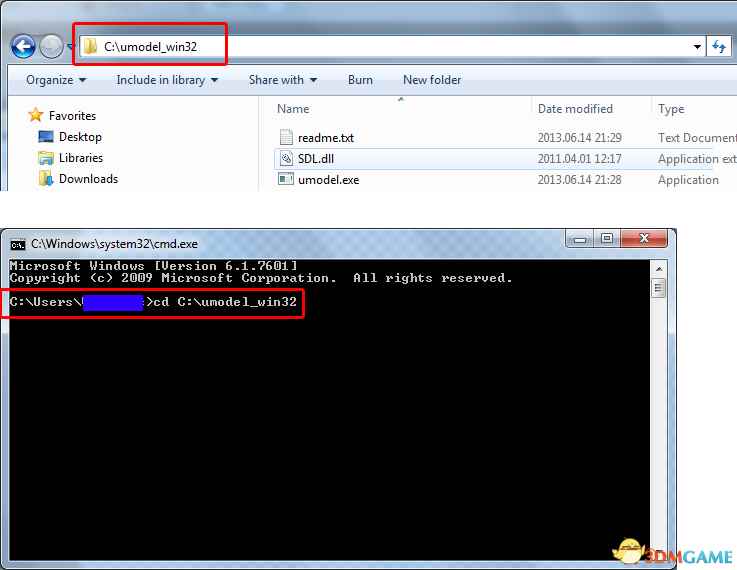Sort by the Date modified column header
Viewport: 737px width, 570px height.
pyautogui.click(x=575, y=109)
